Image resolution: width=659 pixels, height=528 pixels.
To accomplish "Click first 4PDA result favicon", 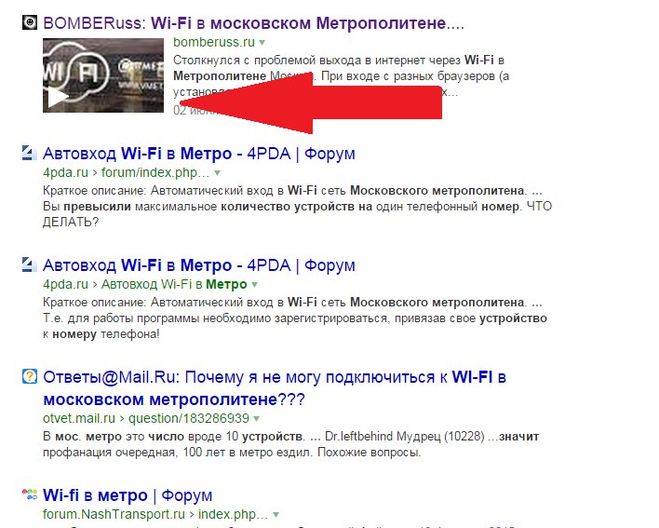I will point(29,153).
